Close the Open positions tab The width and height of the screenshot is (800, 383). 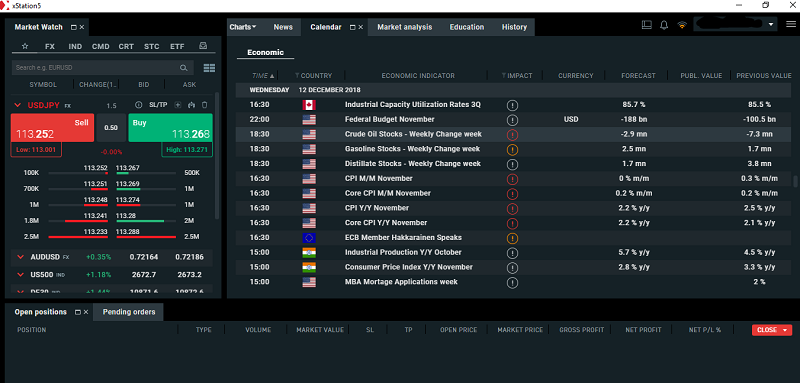point(86,312)
